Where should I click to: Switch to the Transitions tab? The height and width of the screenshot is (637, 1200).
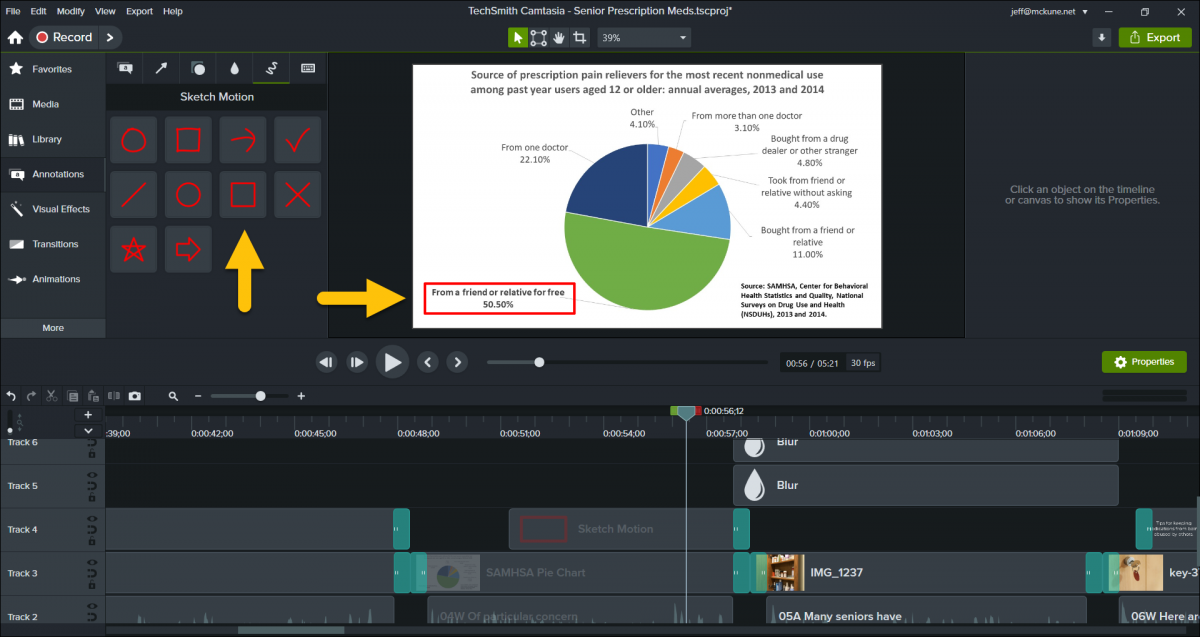52,244
